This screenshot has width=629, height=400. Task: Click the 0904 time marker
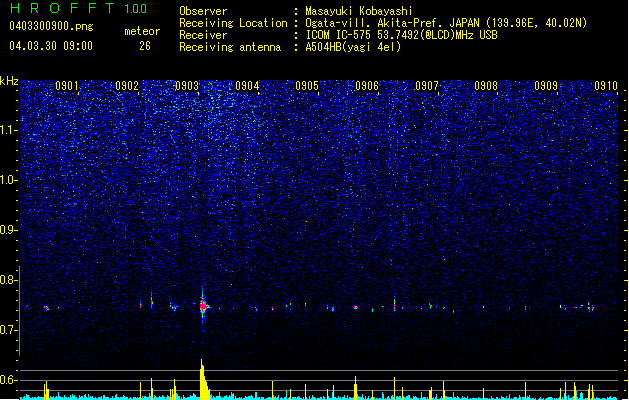pyautogui.click(x=247, y=86)
